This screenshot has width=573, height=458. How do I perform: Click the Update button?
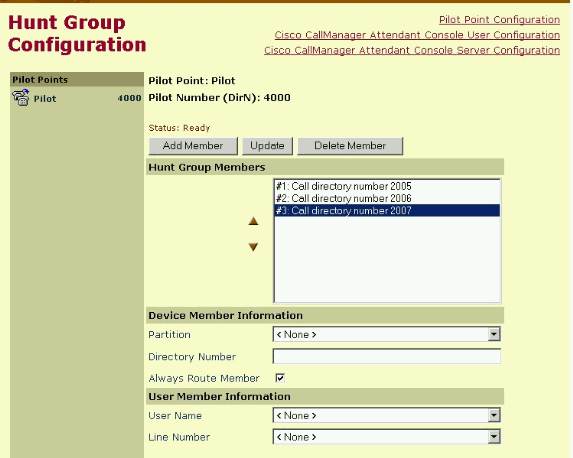pos(267,146)
